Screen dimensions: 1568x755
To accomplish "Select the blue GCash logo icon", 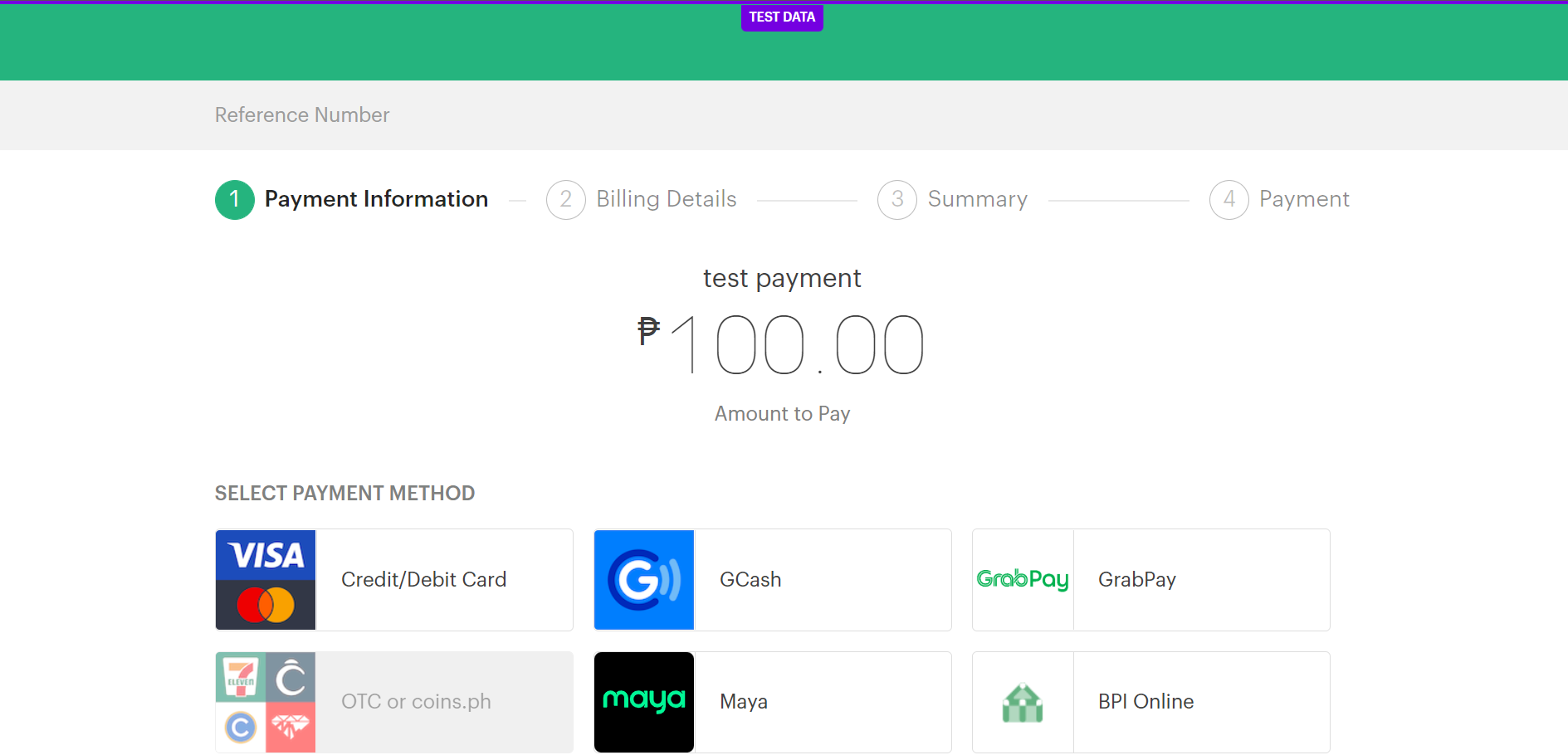I will (643, 579).
